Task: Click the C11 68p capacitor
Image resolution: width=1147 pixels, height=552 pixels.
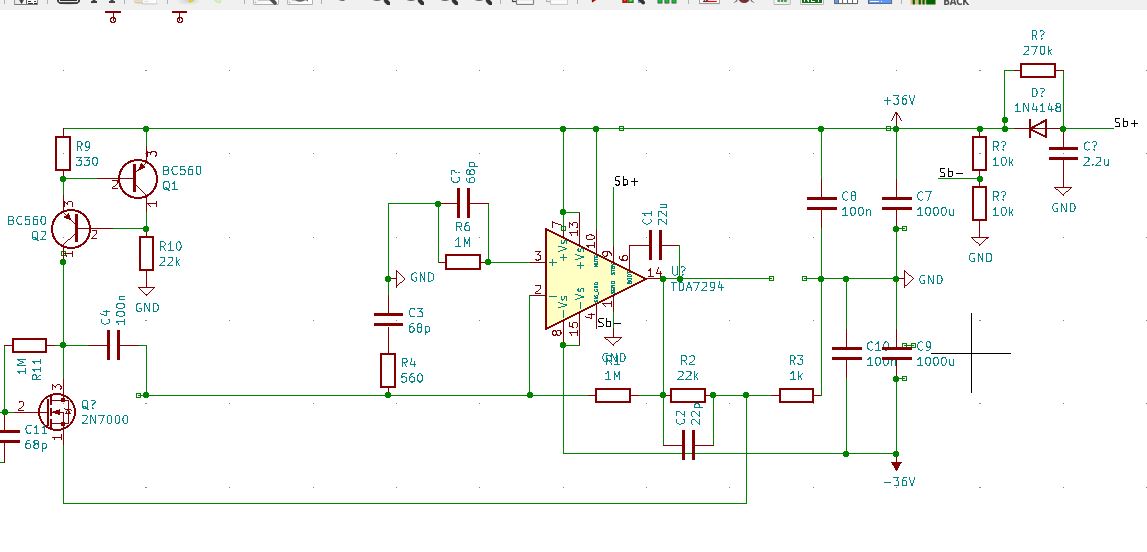Action: pos(9,437)
